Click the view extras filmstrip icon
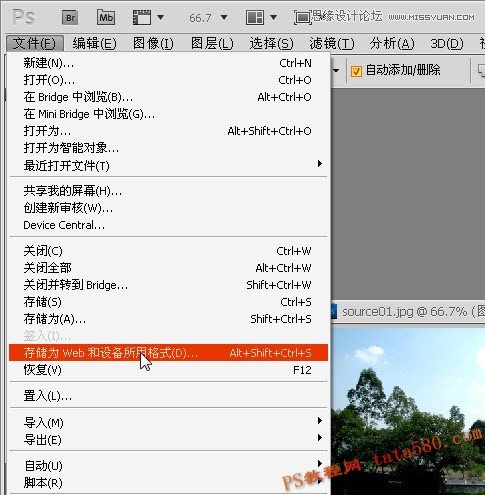Image resolution: width=485 pixels, height=495 pixels. tap(142, 17)
